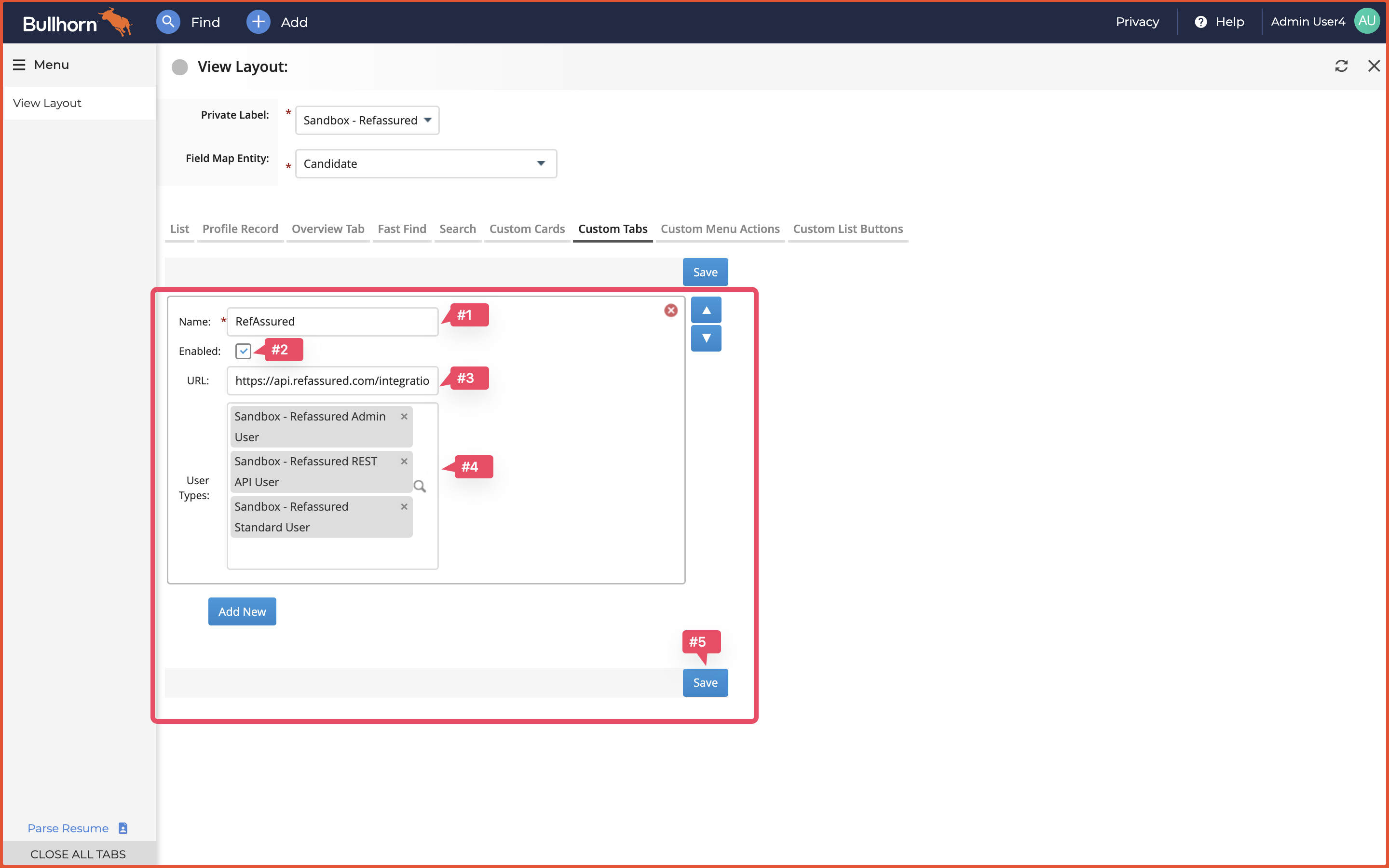
Task: Open the Admin User4 account menu
Action: point(1307,22)
